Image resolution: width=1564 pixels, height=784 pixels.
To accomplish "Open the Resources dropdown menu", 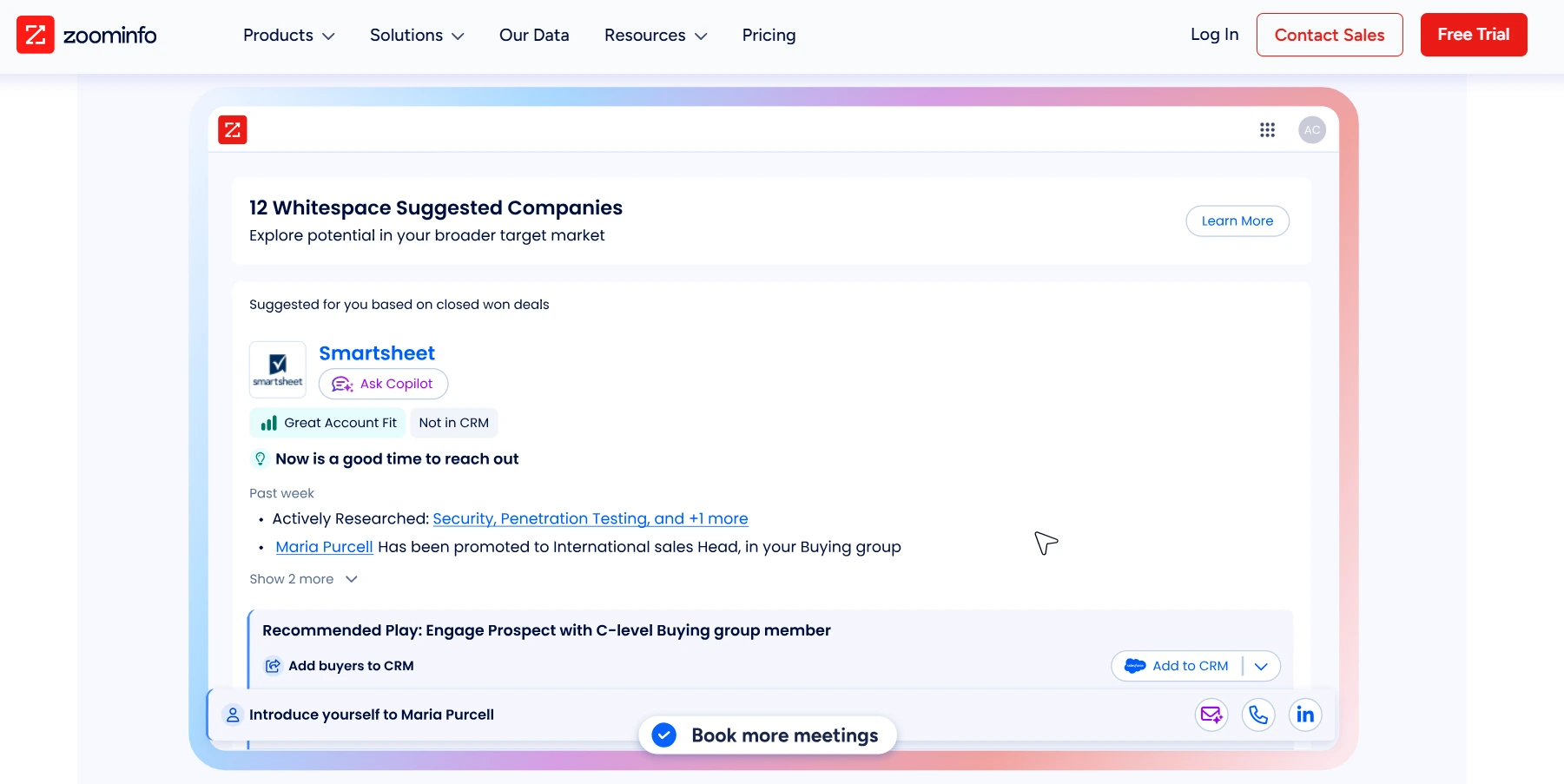I will (656, 35).
